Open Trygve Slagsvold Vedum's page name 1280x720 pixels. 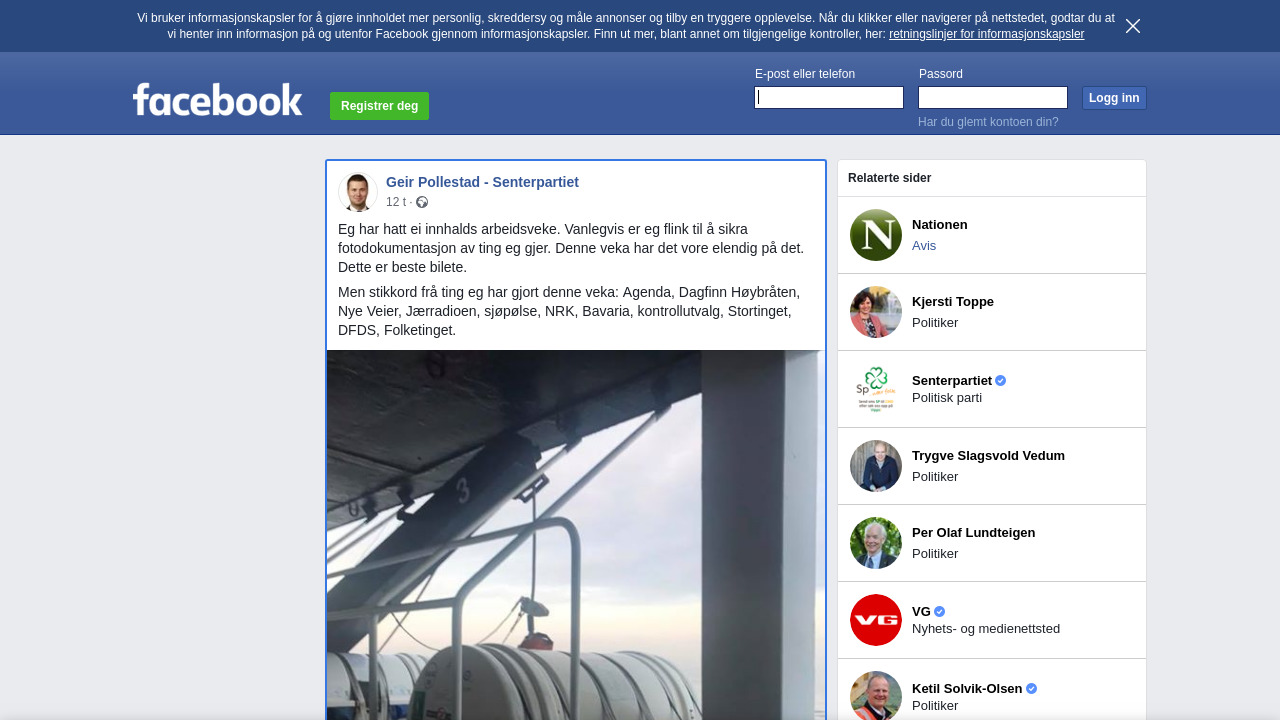(988, 456)
